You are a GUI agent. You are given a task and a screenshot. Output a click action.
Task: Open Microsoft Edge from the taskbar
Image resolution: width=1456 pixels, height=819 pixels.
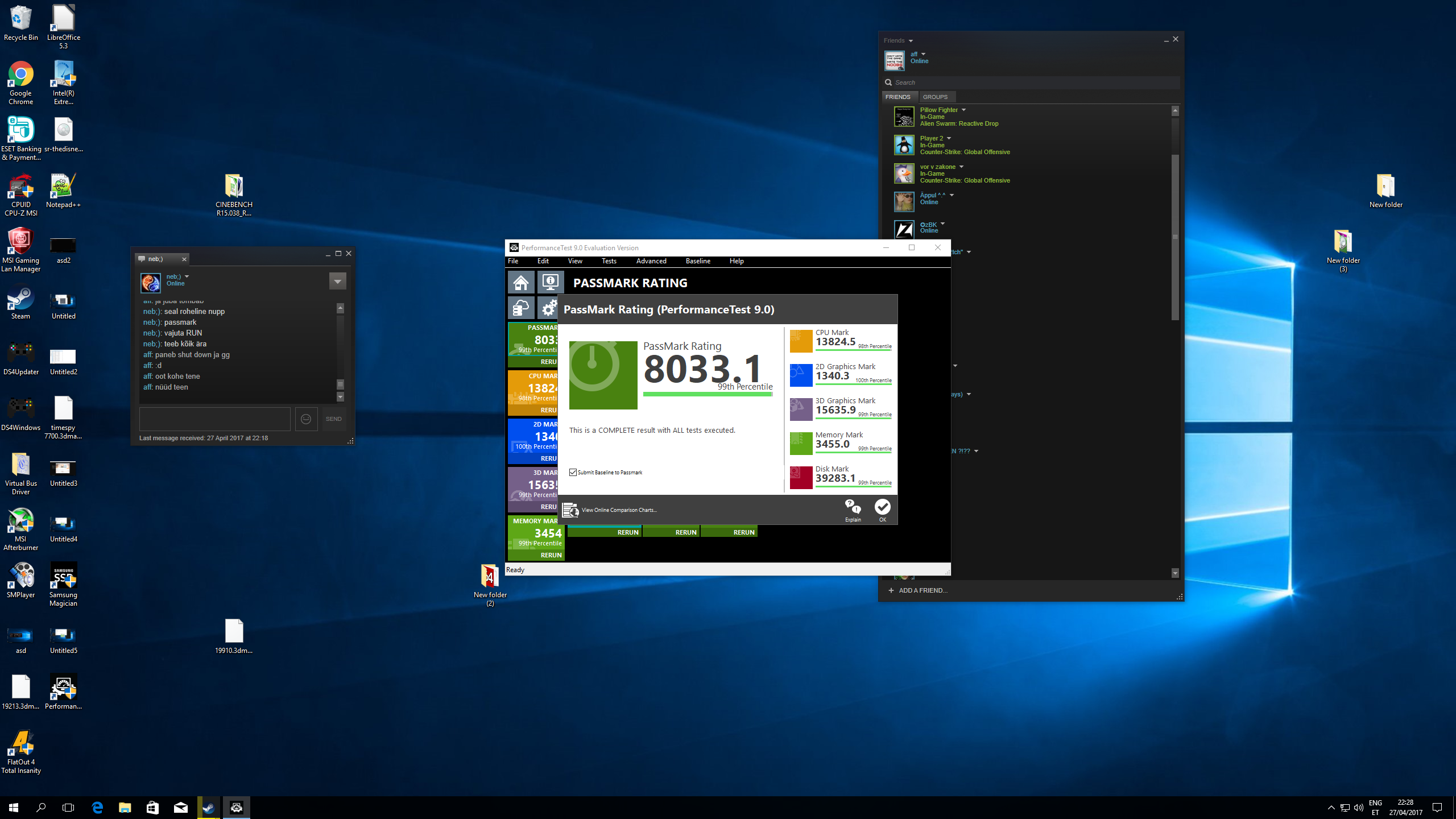97,807
